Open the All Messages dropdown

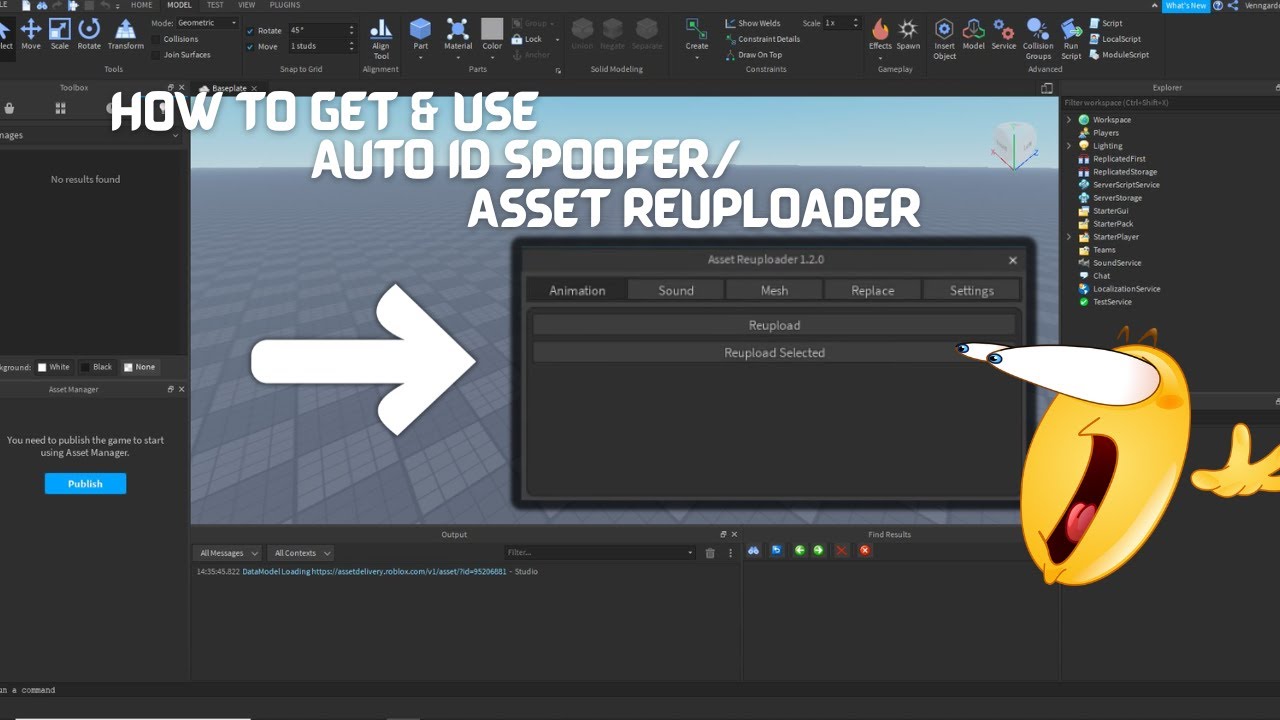click(229, 553)
